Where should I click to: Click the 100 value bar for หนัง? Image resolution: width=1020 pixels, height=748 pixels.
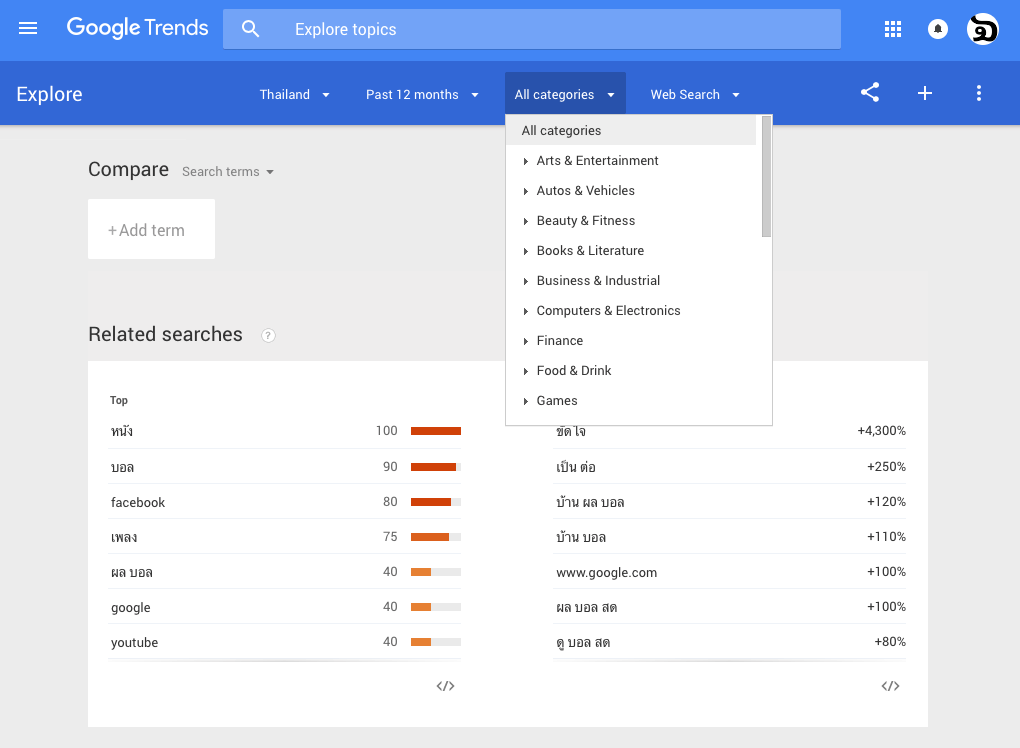pyautogui.click(x=436, y=431)
